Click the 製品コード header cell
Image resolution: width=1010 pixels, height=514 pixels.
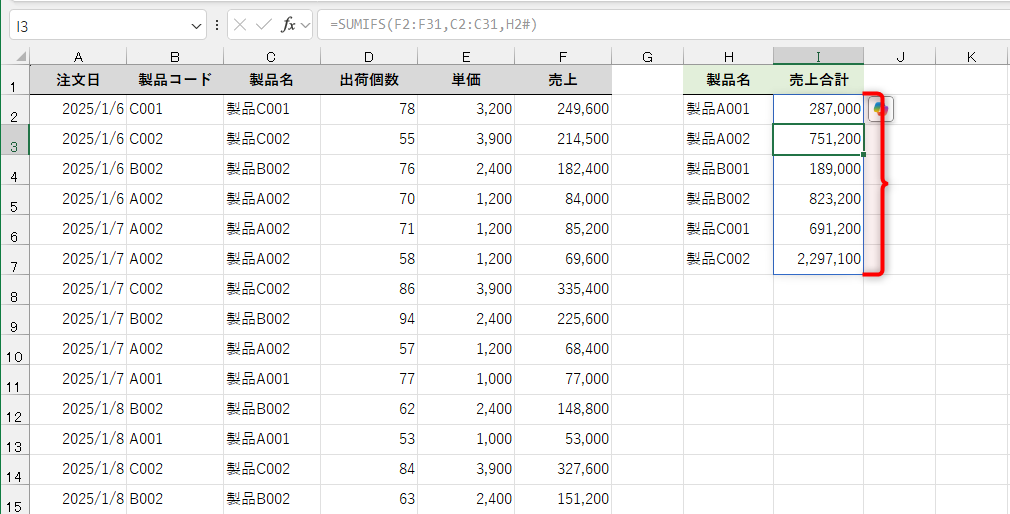(x=175, y=81)
